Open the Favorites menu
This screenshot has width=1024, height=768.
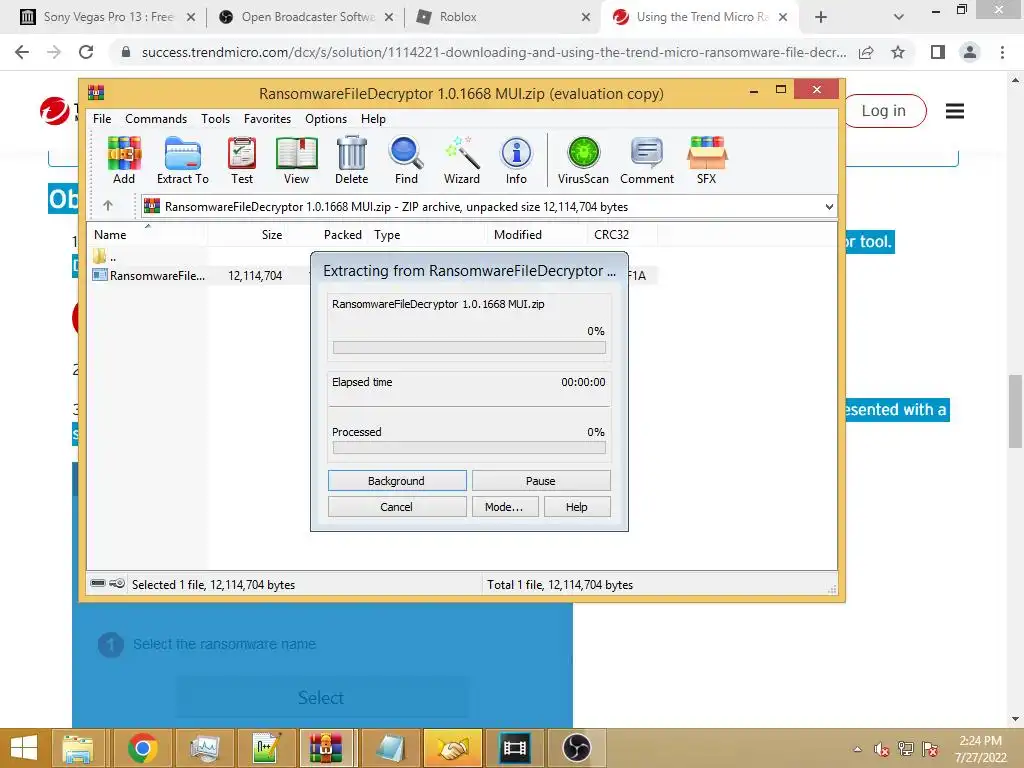[267, 119]
